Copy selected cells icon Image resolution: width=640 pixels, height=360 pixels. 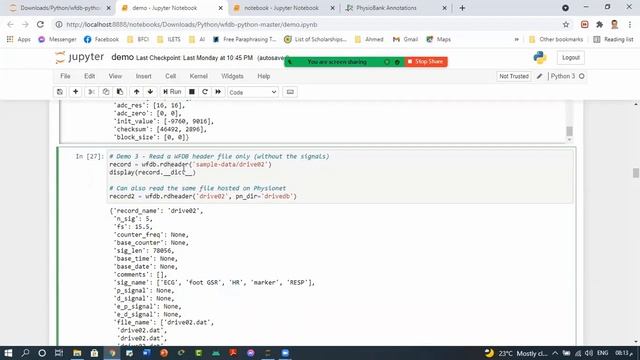pyautogui.click(x=106, y=92)
